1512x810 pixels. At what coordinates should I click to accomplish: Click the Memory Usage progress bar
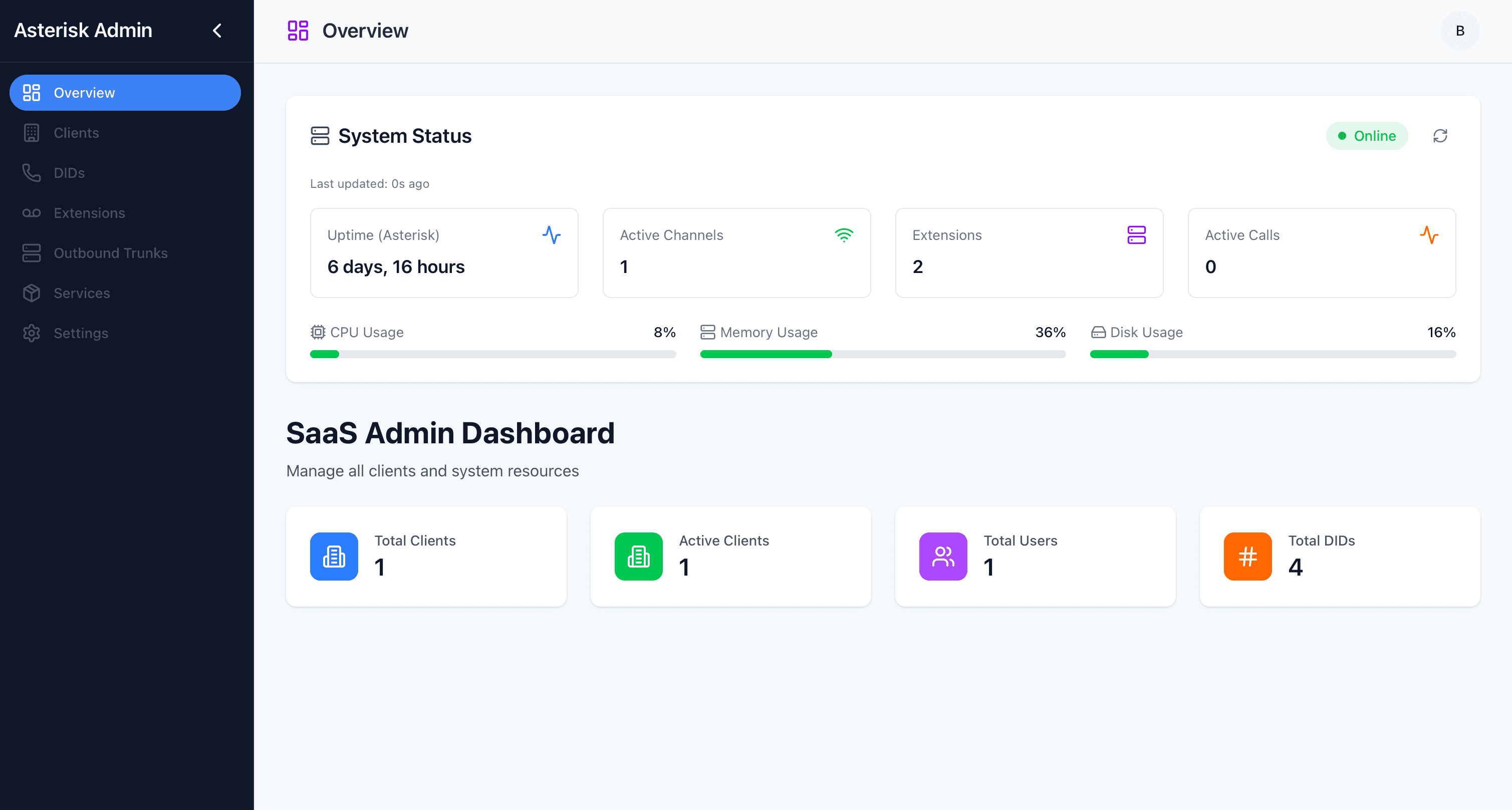click(x=882, y=354)
